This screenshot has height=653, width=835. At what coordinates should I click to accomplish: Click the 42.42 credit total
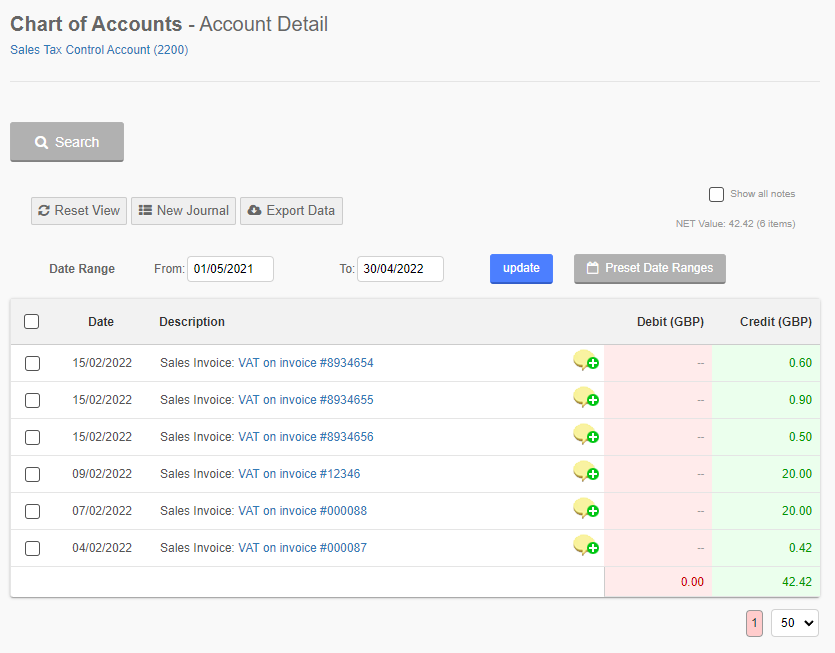[797, 582]
